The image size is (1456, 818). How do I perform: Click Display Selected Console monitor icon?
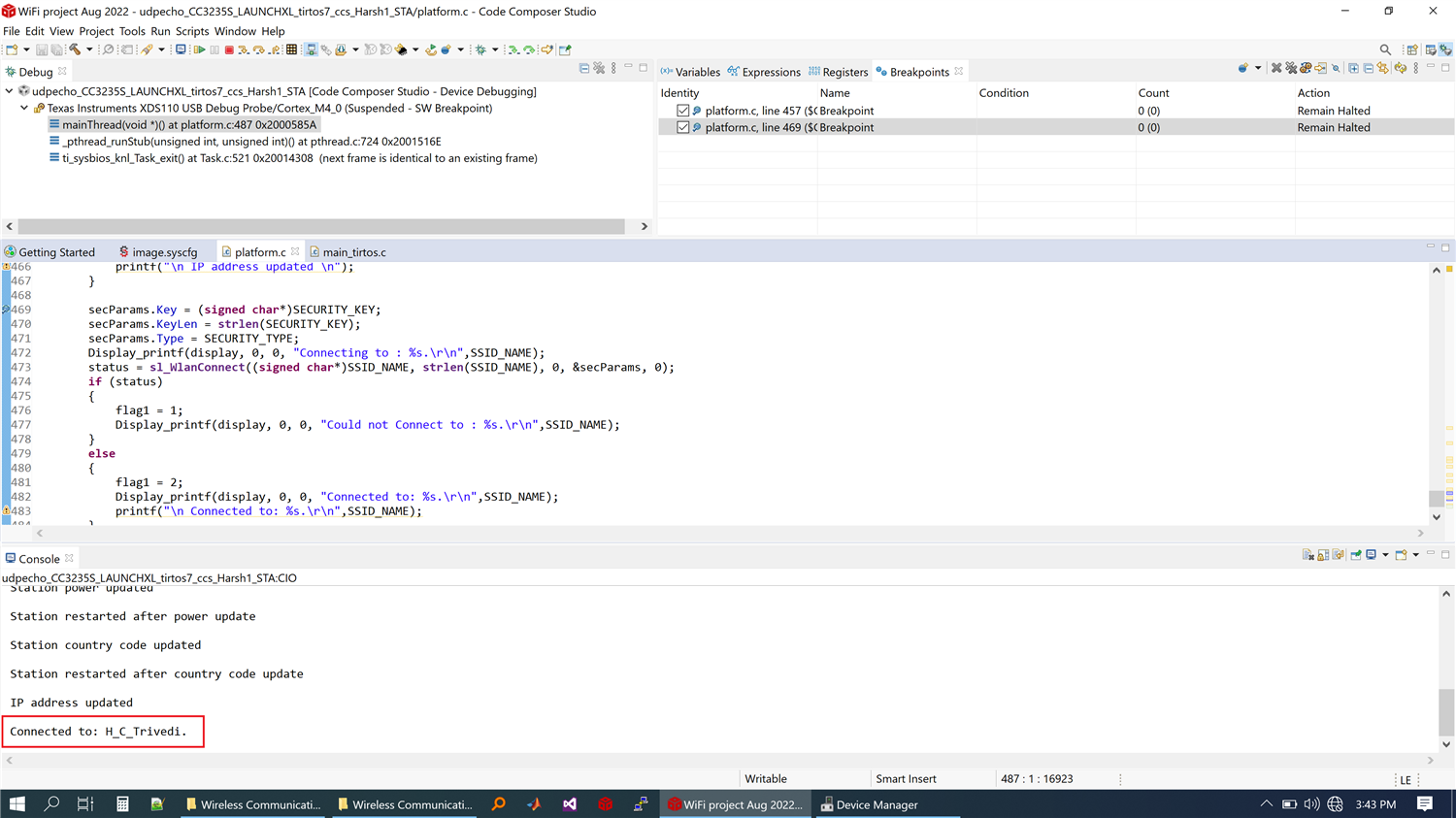pyautogui.click(x=1371, y=555)
